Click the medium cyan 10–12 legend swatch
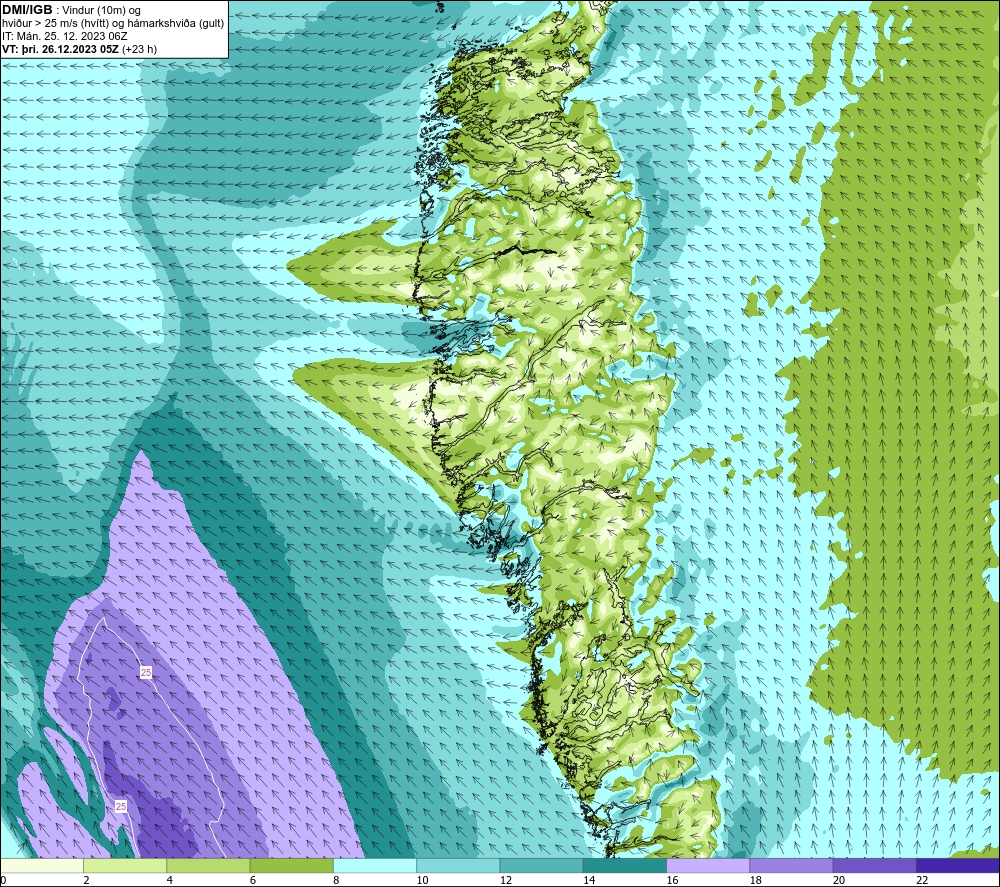The height and width of the screenshot is (887, 1000). 458,866
